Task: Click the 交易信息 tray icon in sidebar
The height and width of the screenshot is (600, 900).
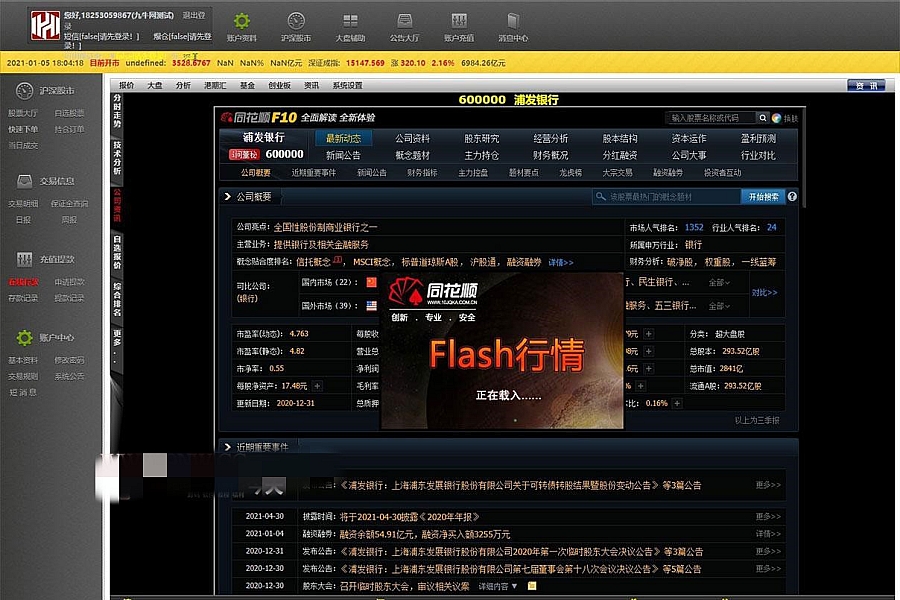Action: click(25, 181)
